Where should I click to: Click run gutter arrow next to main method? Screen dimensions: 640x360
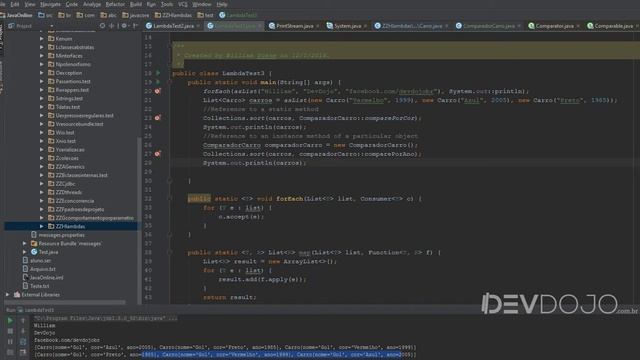[x=158, y=82]
